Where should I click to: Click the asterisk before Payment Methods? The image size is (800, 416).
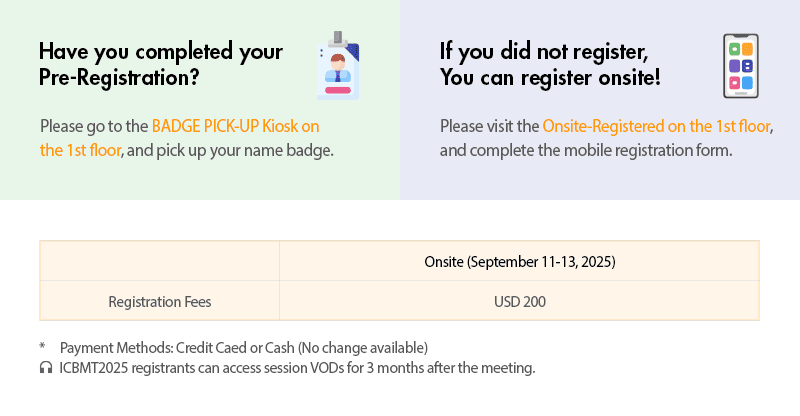43,348
